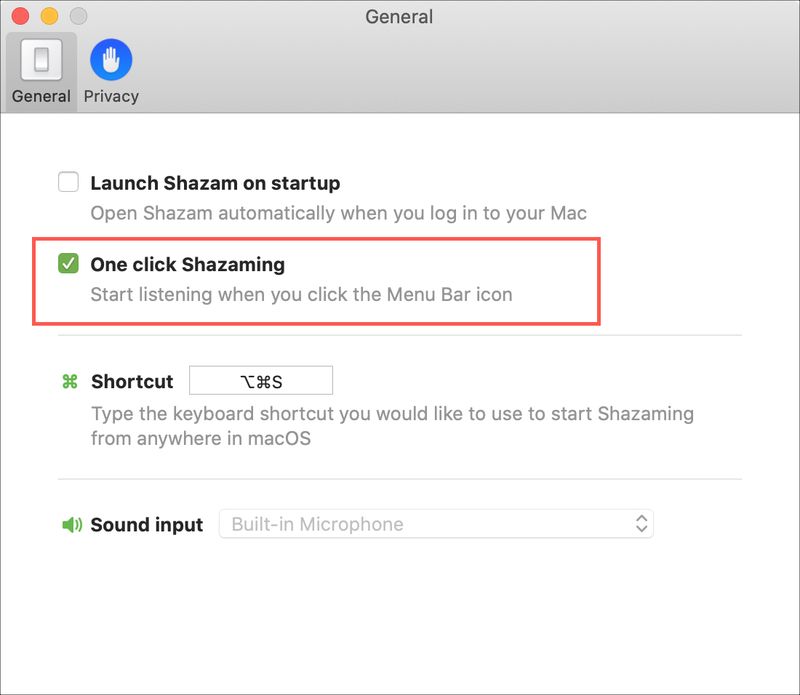Select the 'General' tab label
This screenshot has width=800, height=695.
click(x=41, y=96)
